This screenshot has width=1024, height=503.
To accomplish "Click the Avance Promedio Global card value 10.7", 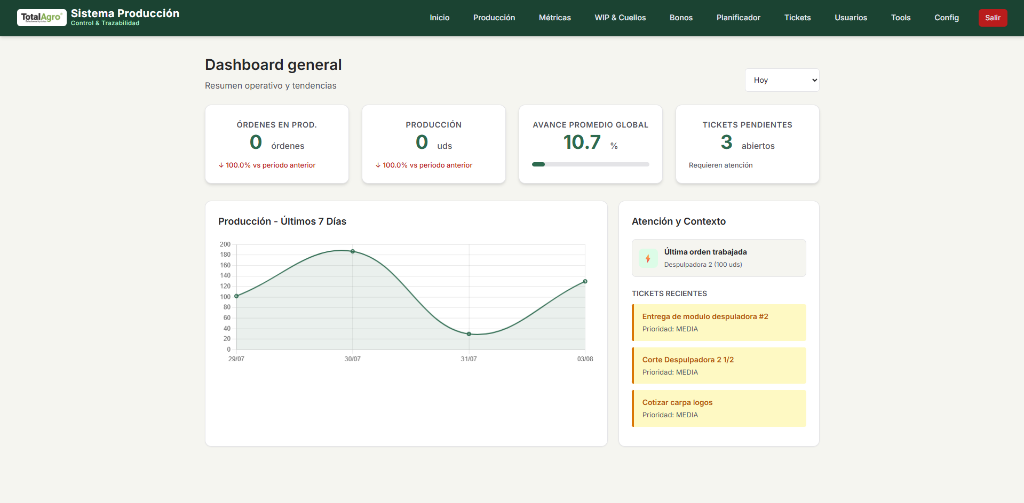I will [x=582, y=142].
